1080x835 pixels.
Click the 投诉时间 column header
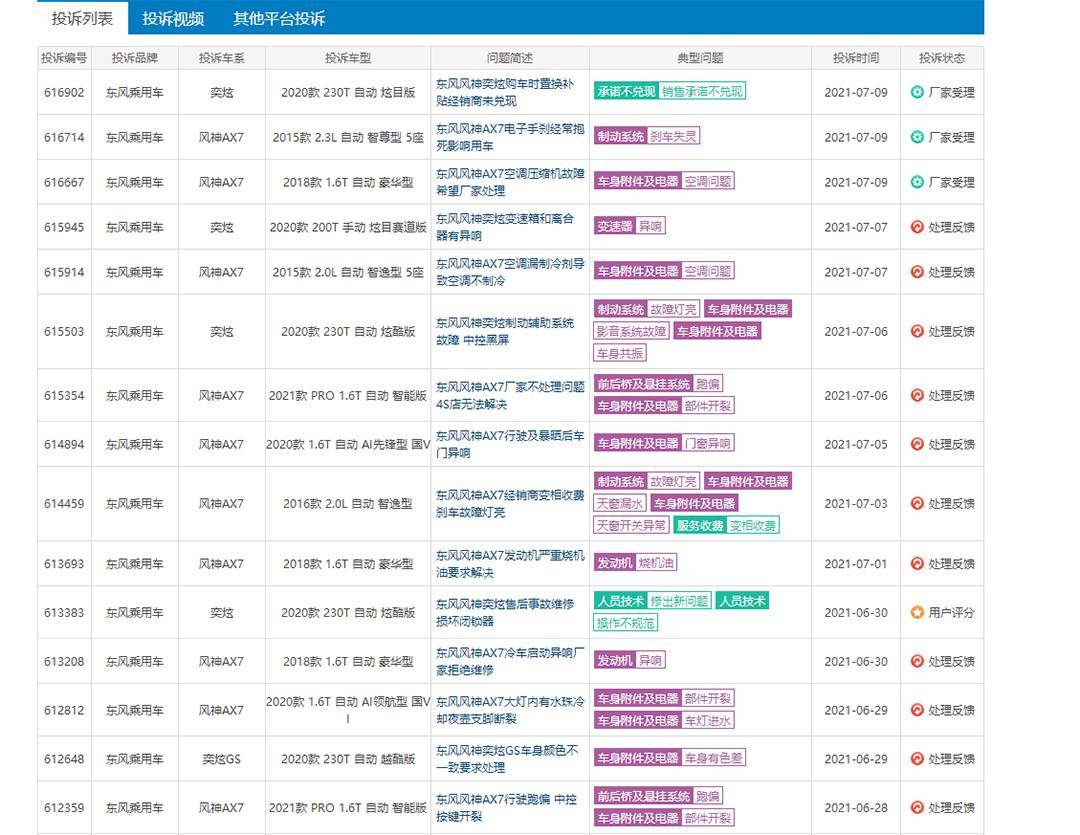click(855, 58)
